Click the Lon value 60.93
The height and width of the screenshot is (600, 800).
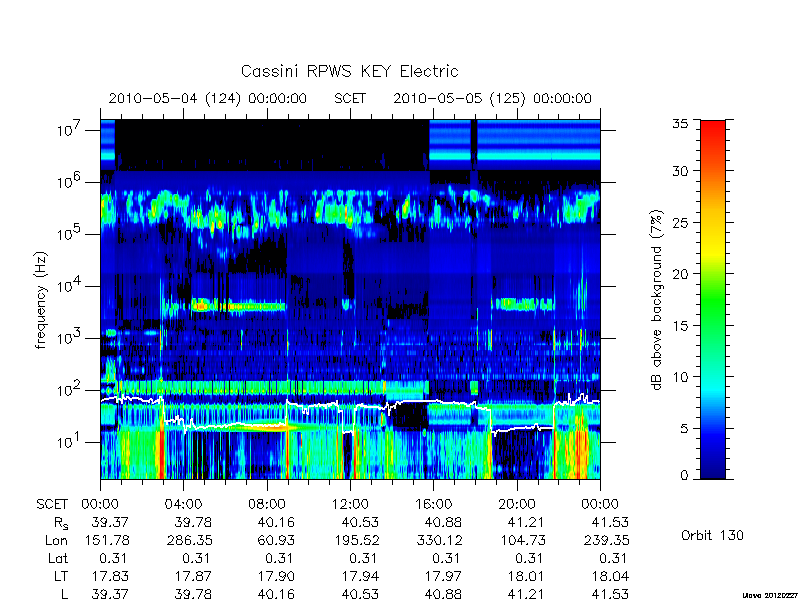(276, 540)
